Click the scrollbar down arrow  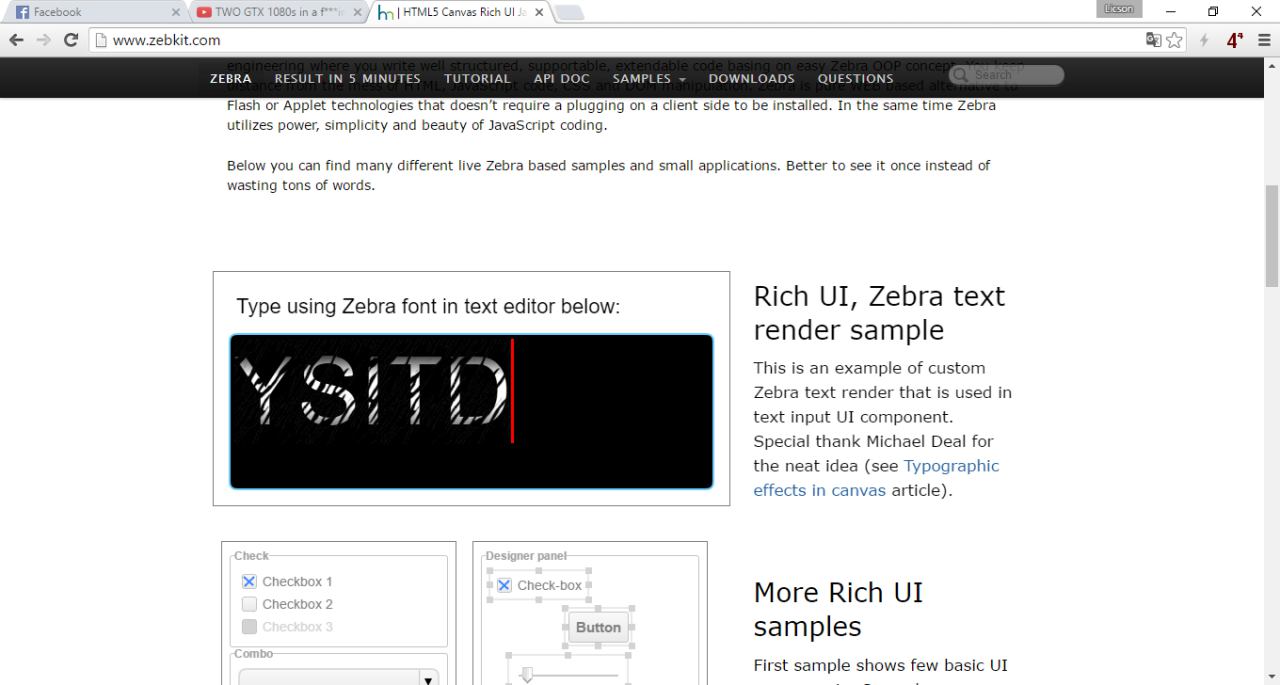tap(1271, 676)
